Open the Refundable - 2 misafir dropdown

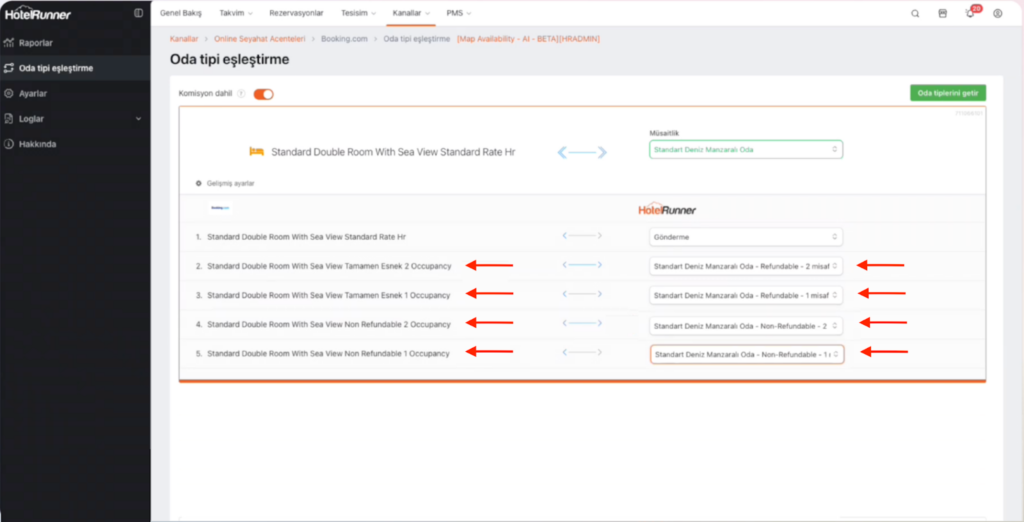(745, 266)
